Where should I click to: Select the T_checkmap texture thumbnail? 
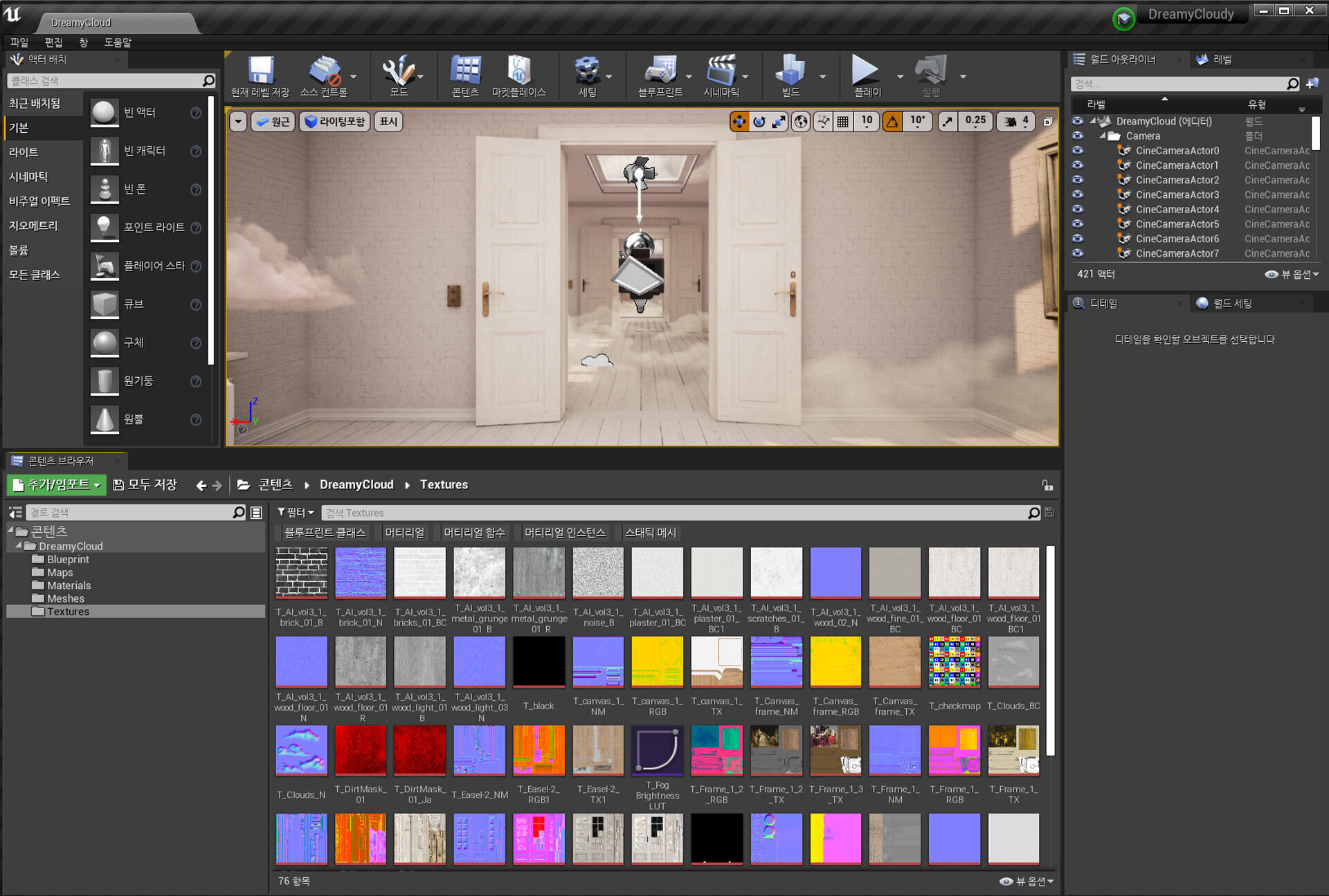pos(954,663)
